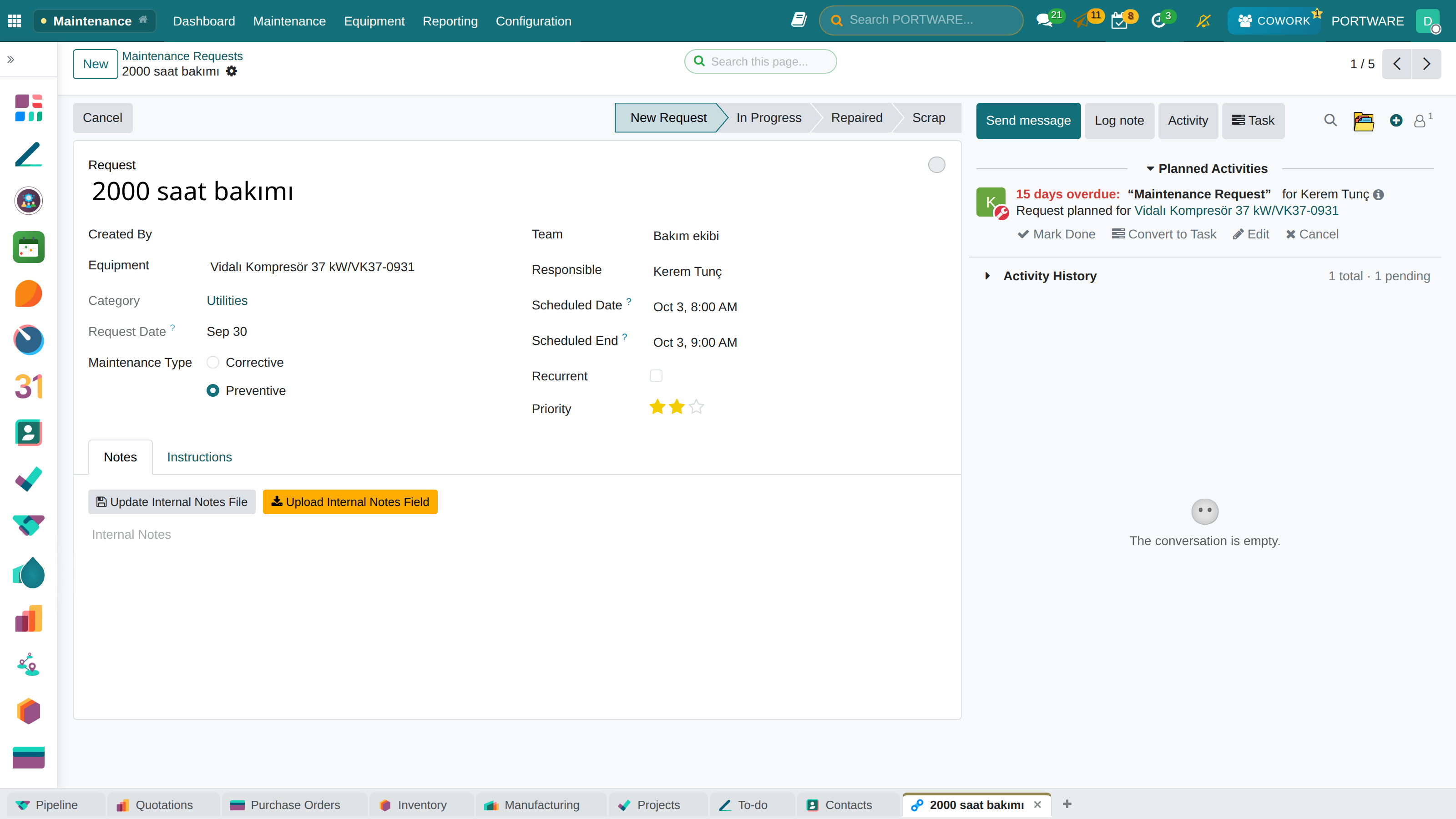Set status to Scrap stage
1456x819 pixels.
click(928, 117)
